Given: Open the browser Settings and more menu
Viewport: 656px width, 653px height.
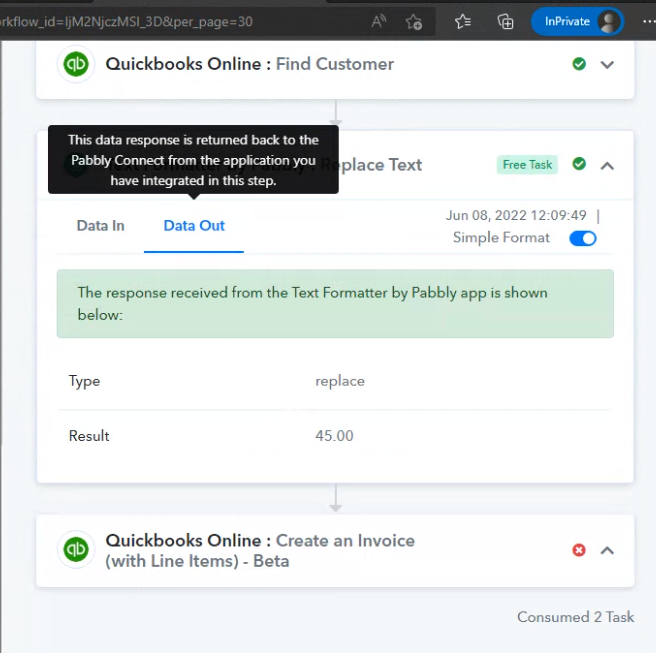Looking at the screenshot, I should point(649,21).
